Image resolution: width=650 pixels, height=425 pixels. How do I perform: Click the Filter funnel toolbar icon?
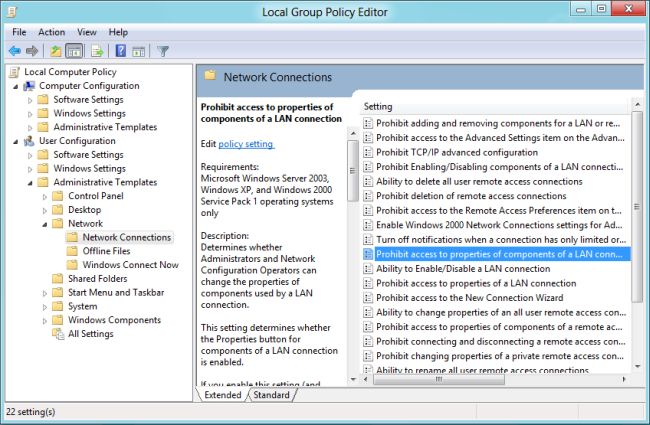163,51
